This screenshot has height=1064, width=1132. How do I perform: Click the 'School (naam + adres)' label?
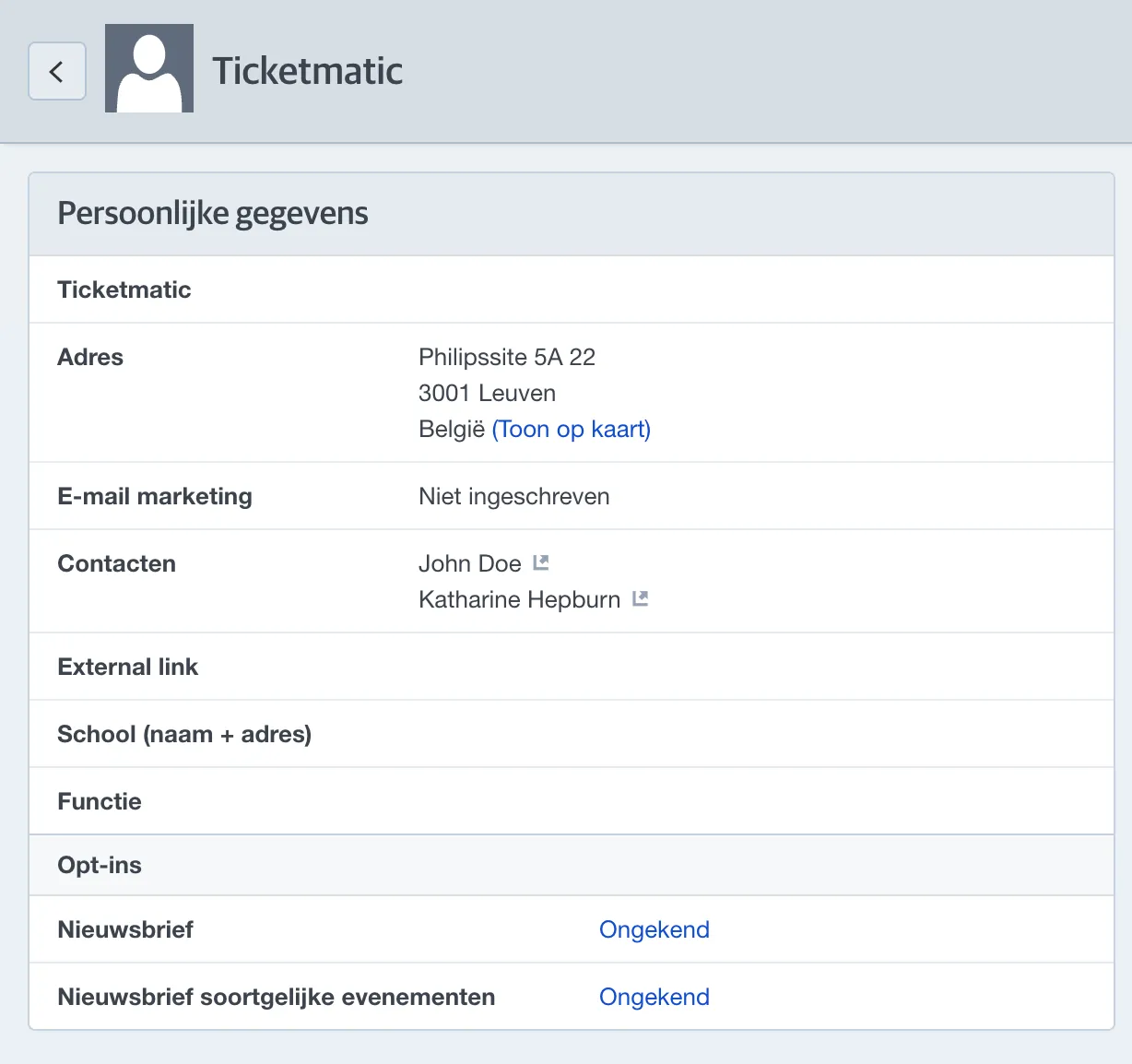click(x=184, y=734)
